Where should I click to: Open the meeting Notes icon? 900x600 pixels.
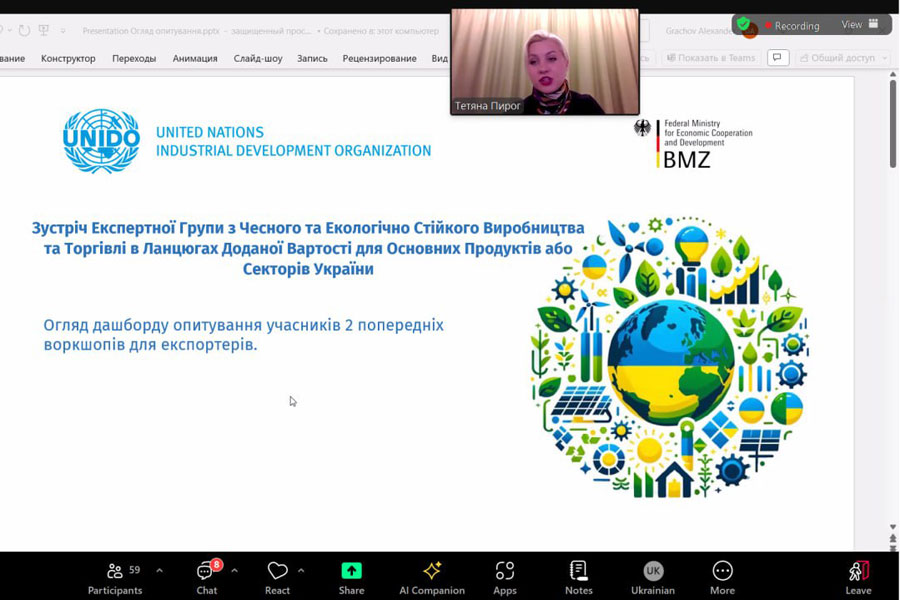point(579,571)
